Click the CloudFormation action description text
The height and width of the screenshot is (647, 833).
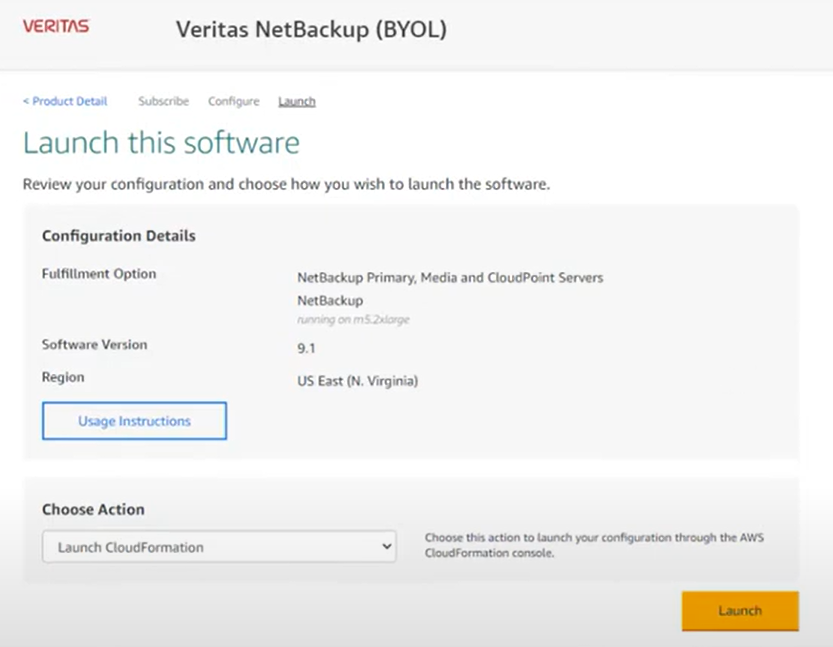(594, 545)
